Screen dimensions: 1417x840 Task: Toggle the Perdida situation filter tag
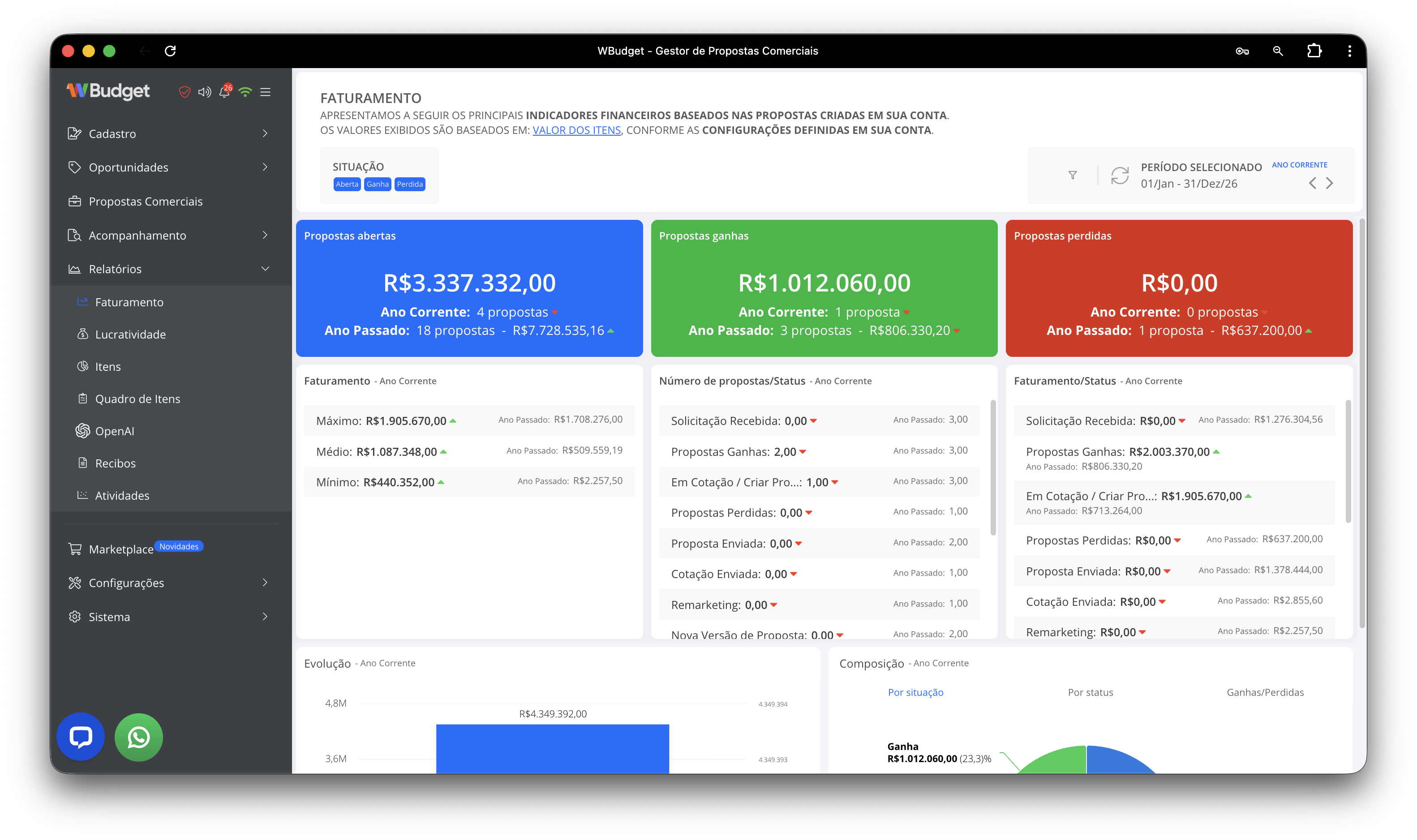coord(409,184)
